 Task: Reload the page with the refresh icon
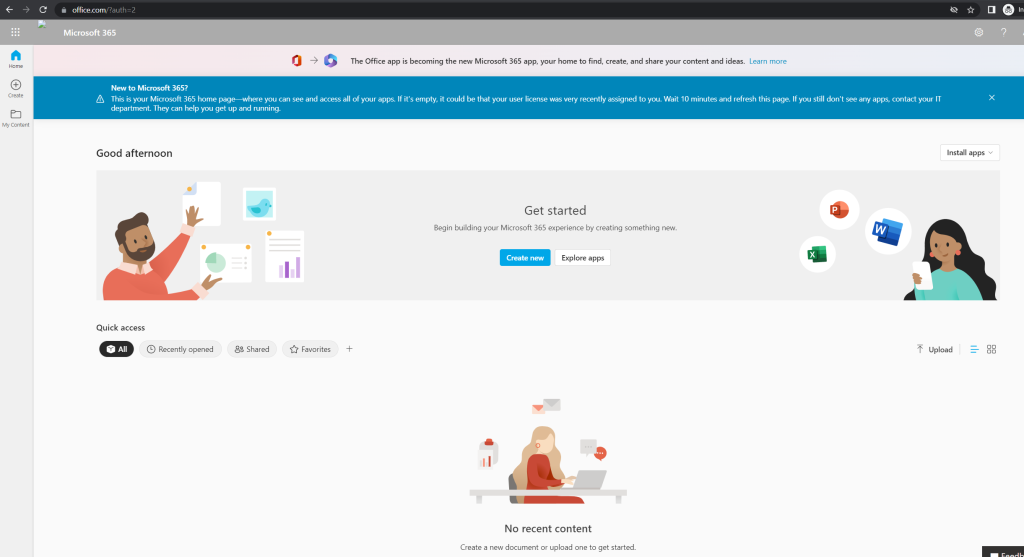[x=43, y=10]
